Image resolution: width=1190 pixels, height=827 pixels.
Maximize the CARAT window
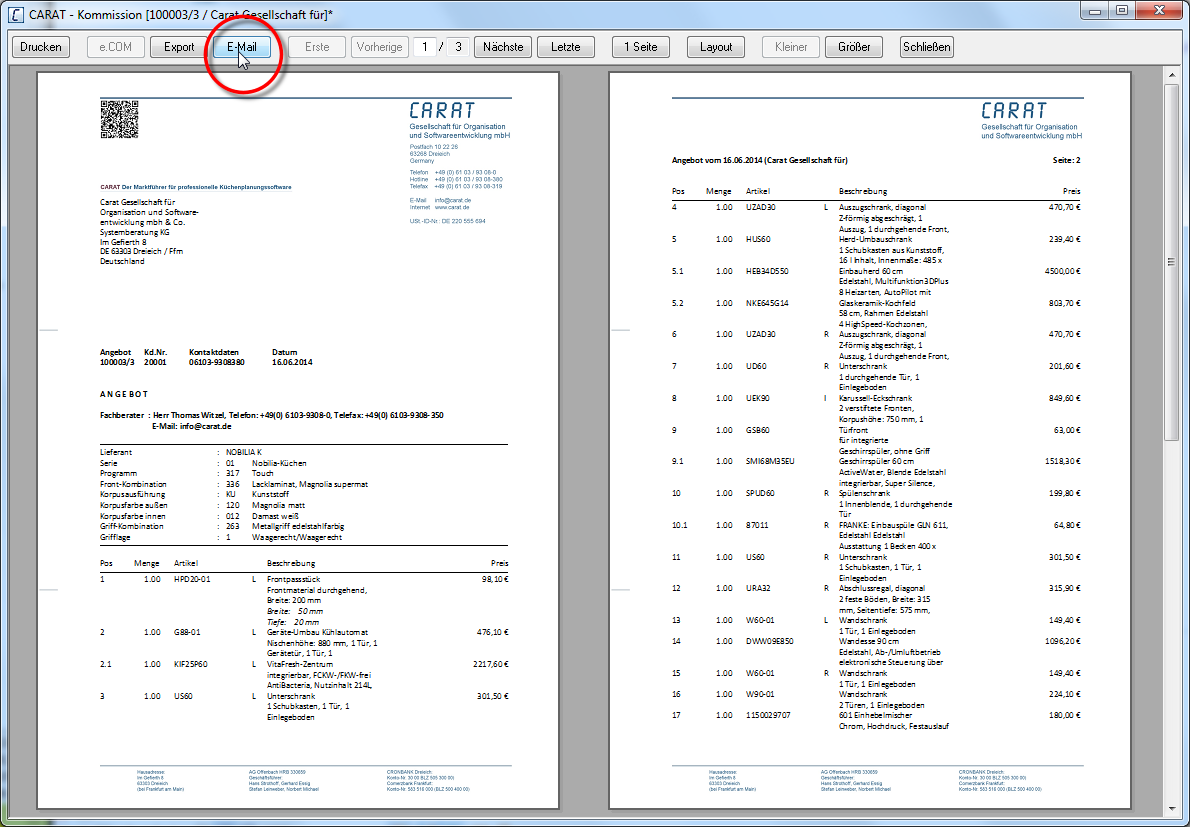click(x=1121, y=10)
